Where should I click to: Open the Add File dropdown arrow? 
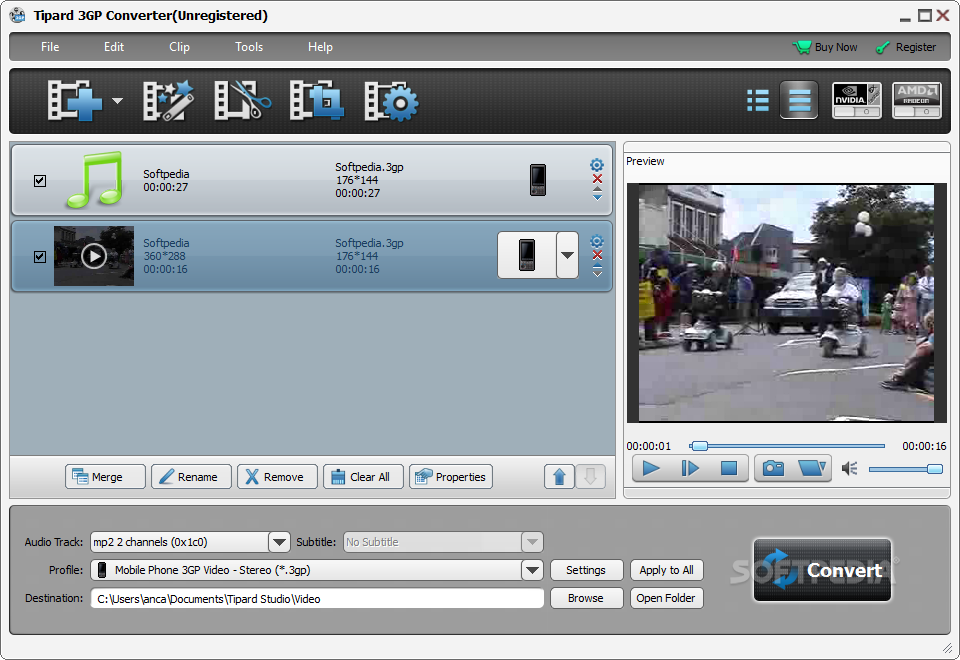pyautogui.click(x=117, y=101)
